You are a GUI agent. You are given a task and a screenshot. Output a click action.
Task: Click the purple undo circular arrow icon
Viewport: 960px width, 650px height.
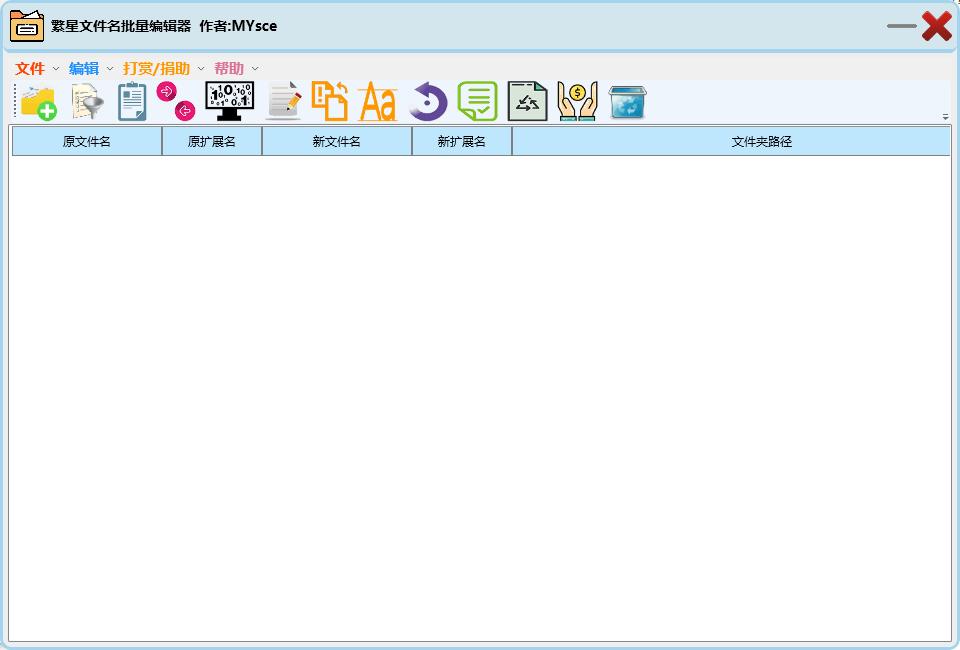pos(429,102)
